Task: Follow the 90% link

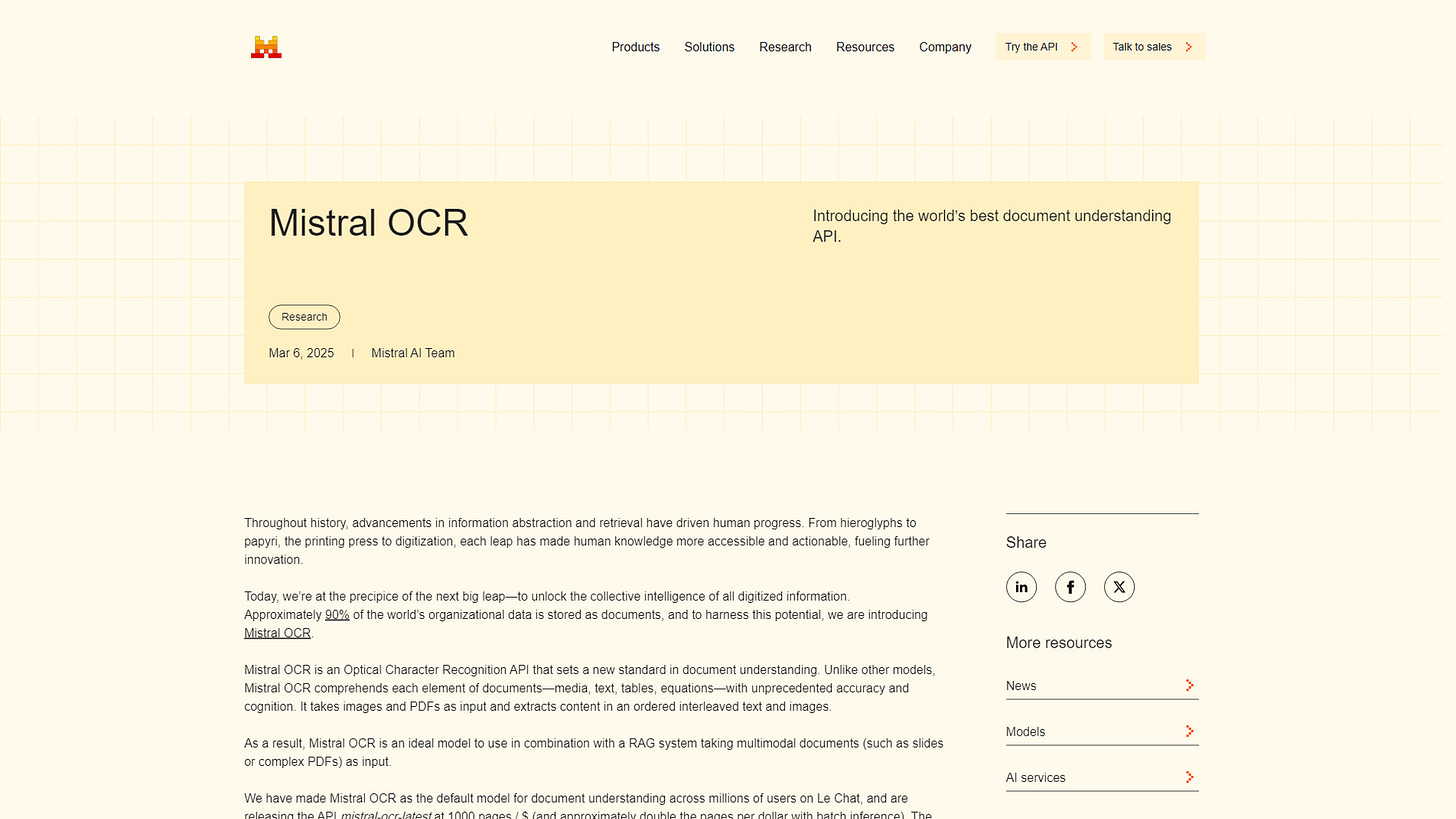Action: 337,615
